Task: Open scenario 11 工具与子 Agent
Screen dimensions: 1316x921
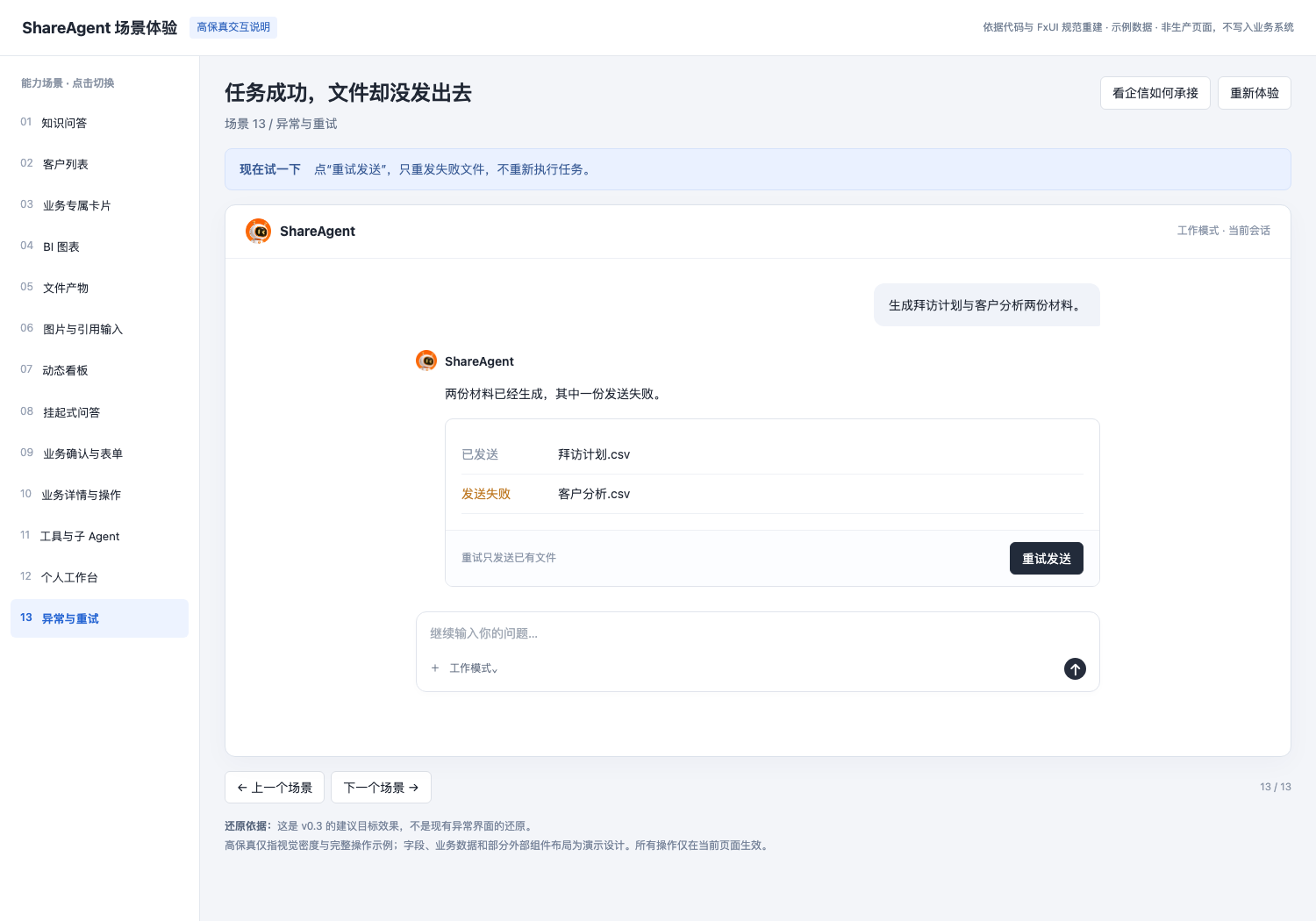Action: coord(99,536)
